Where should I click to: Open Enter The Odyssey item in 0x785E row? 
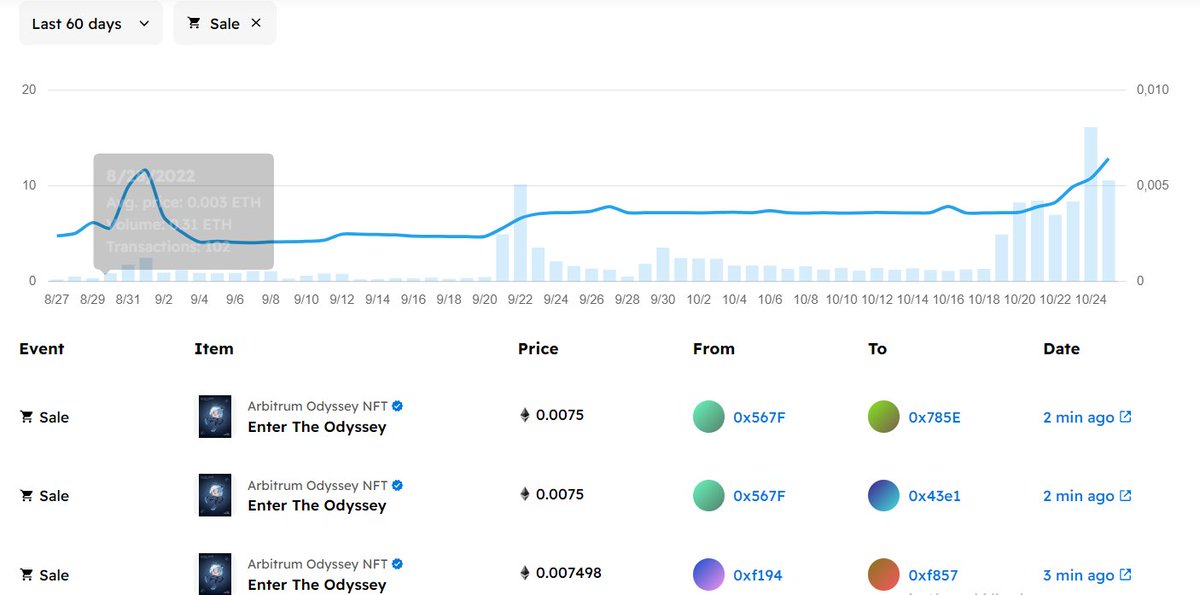click(317, 427)
